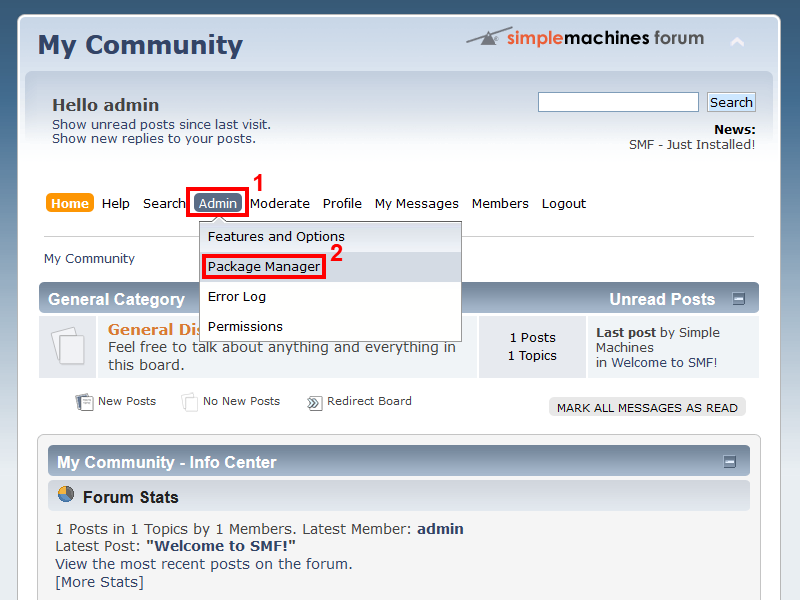Open the Unread Posts link
This screenshot has width=800, height=600.
pos(662,300)
